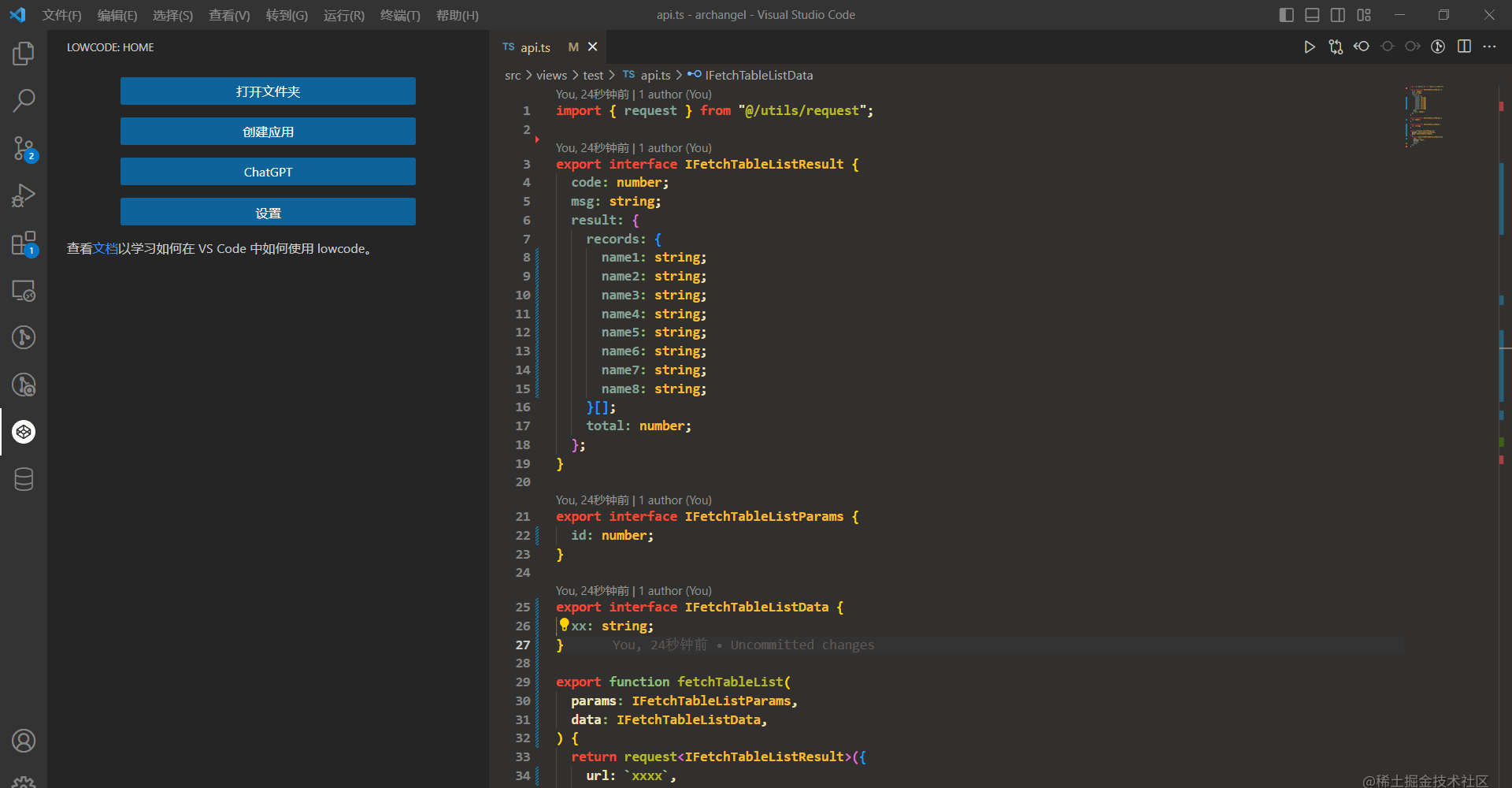Open the Explorer view in activity bar
The width and height of the screenshot is (1512, 788).
[24, 54]
